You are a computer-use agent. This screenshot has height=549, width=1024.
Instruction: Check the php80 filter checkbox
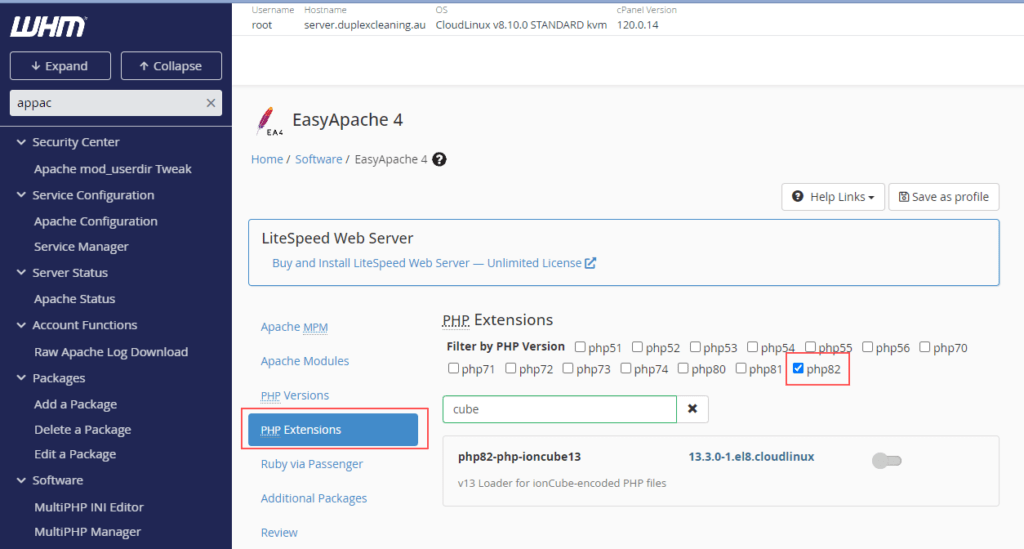point(683,368)
